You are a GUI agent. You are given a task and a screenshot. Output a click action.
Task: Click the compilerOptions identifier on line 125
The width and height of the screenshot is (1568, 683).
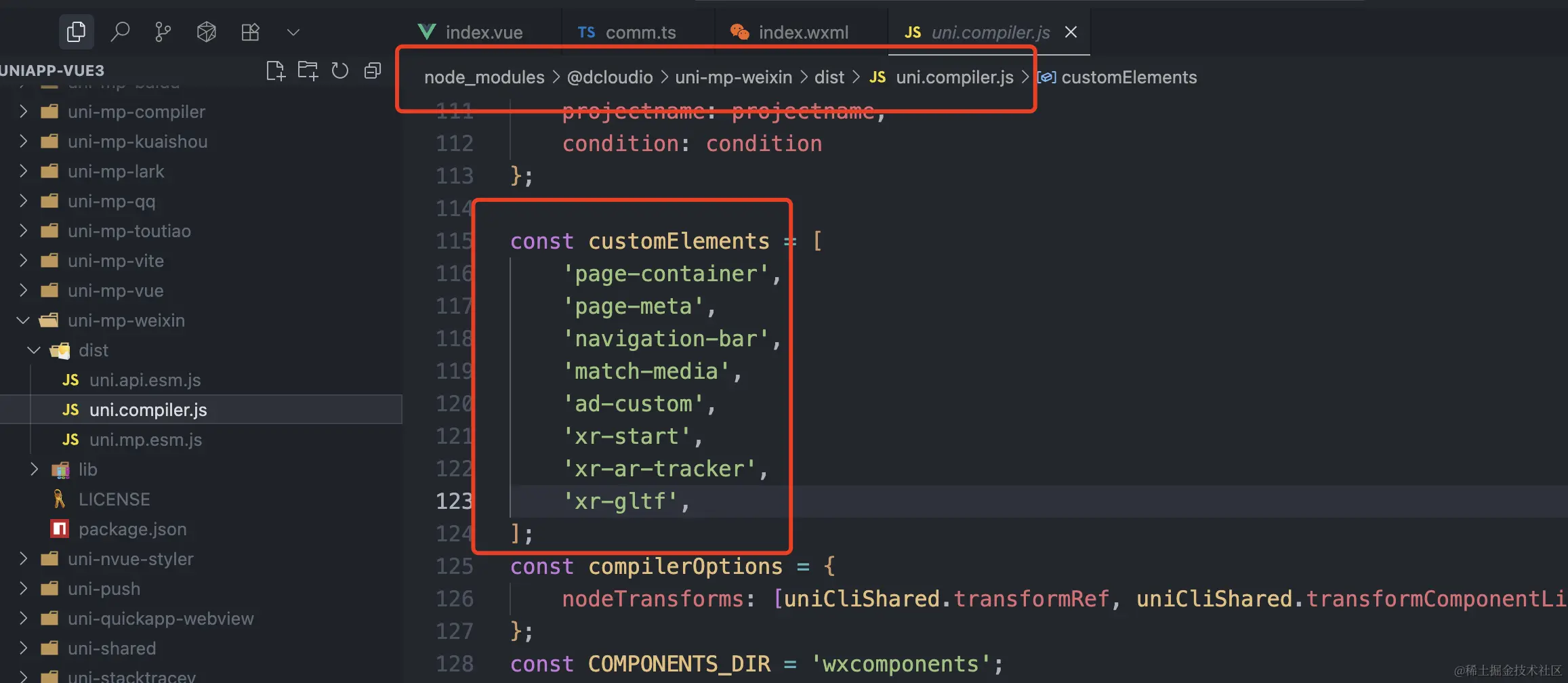(685, 566)
